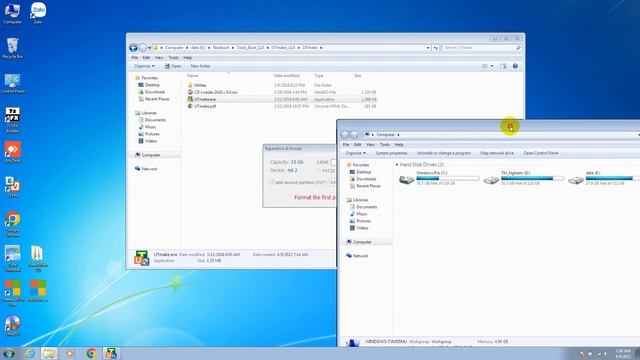Image resolution: width=640 pixels, height=360 pixels.
Task: Open Windows Media Player from the taskbar
Action: click(x=70, y=353)
